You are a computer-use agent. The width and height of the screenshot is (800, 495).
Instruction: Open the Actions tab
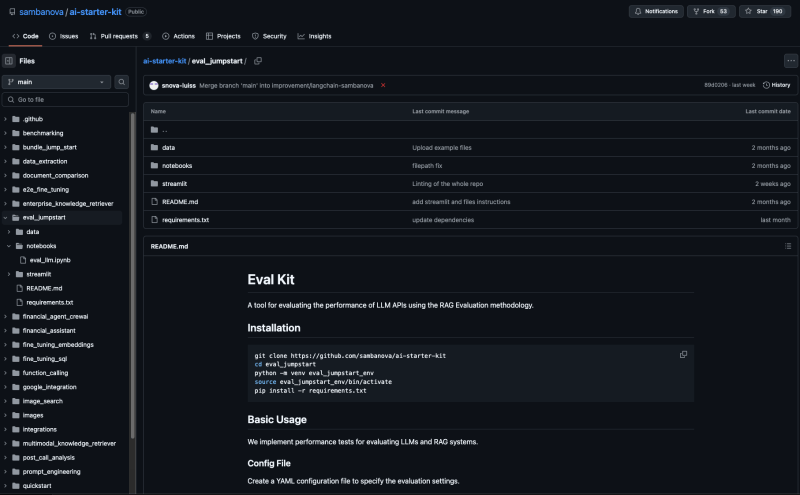[179, 36]
